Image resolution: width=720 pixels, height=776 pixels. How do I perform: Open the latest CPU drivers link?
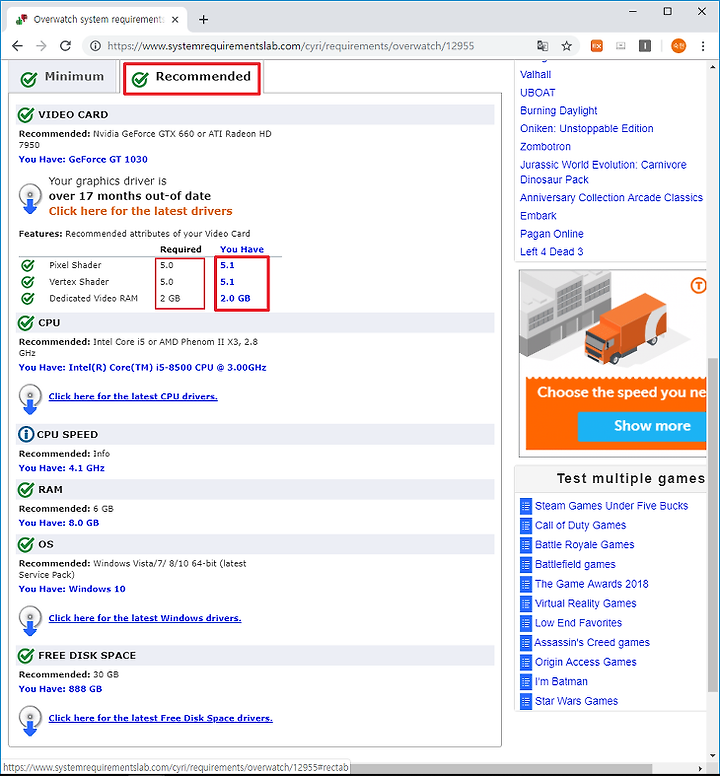pyautogui.click(x=133, y=396)
